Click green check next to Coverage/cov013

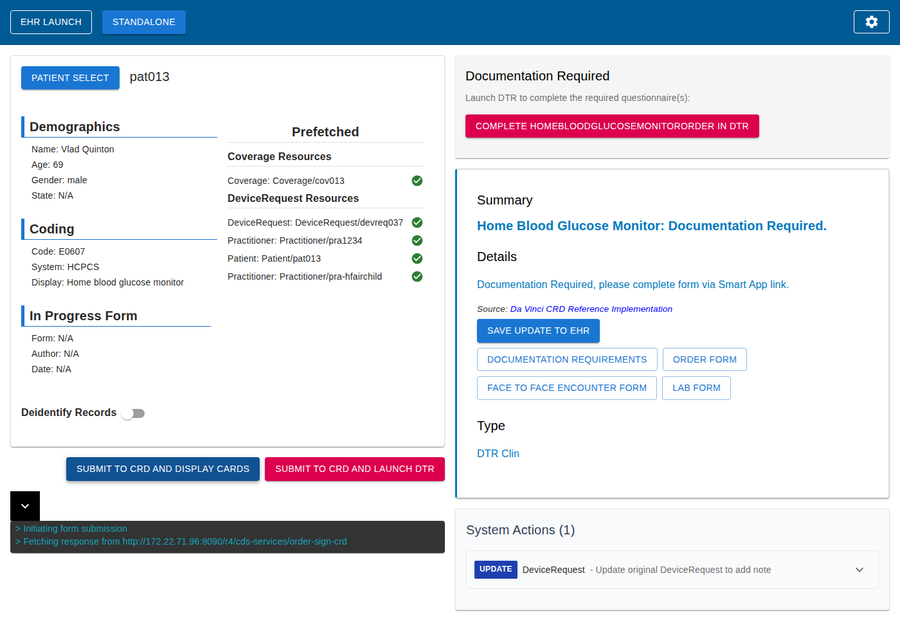click(x=417, y=181)
